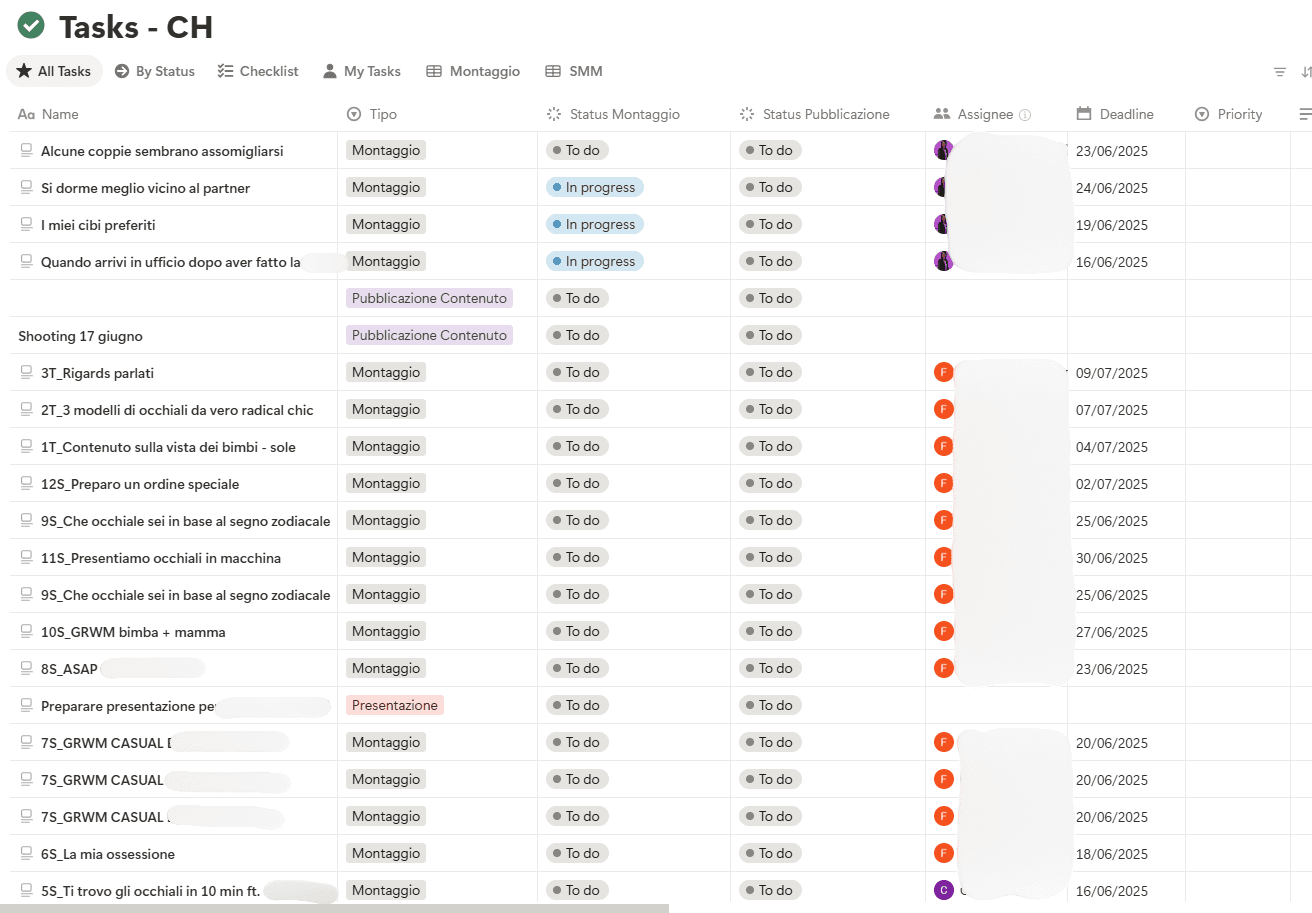Click In progress on Si dorme meglio row
This screenshot has height=913, width=1312.
pyautogui.click(x=594, y=187)
